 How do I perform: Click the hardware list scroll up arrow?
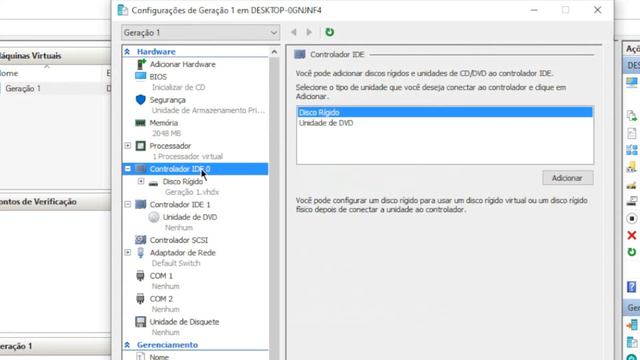tap(274, 52)
